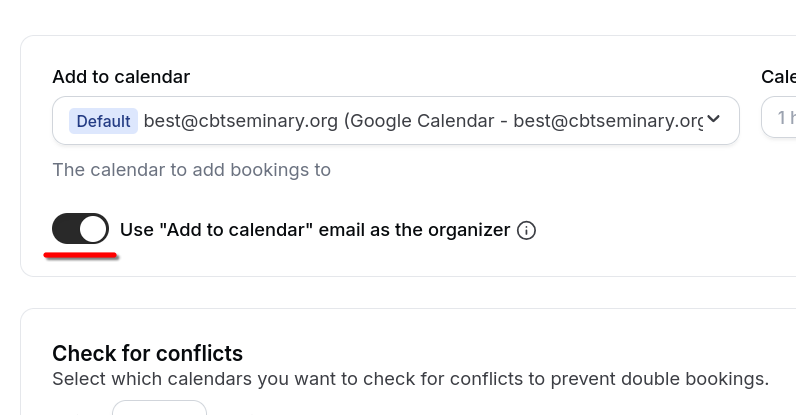
Task: Click the "Add to calendar" field label
Action: tap(121, 77)
